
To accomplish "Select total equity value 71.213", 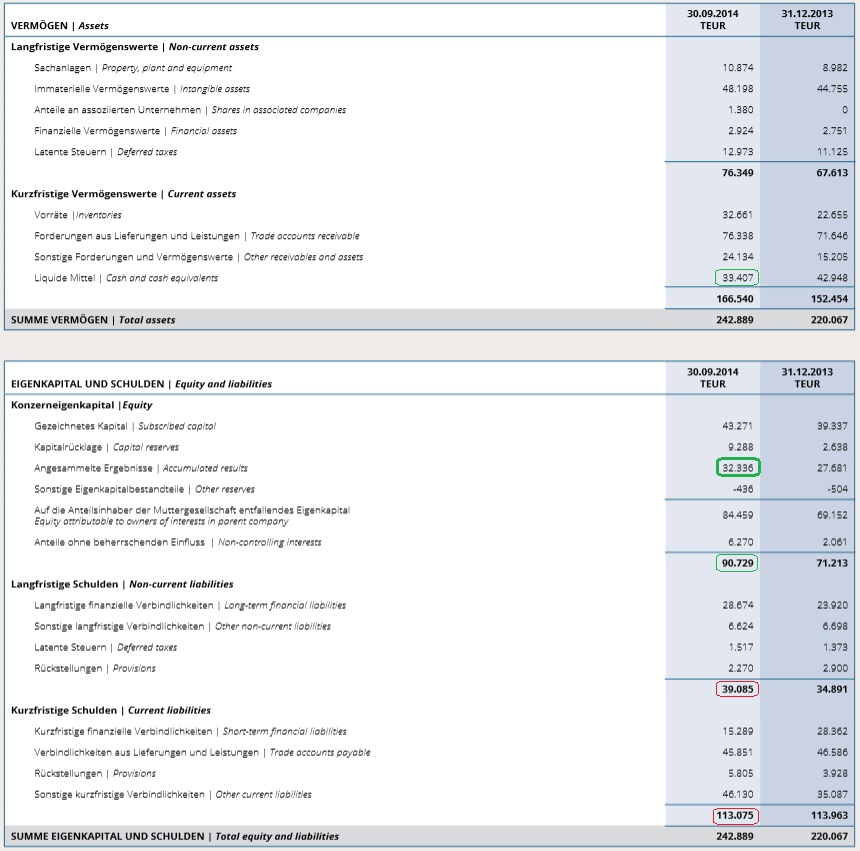I will (832, 563).
